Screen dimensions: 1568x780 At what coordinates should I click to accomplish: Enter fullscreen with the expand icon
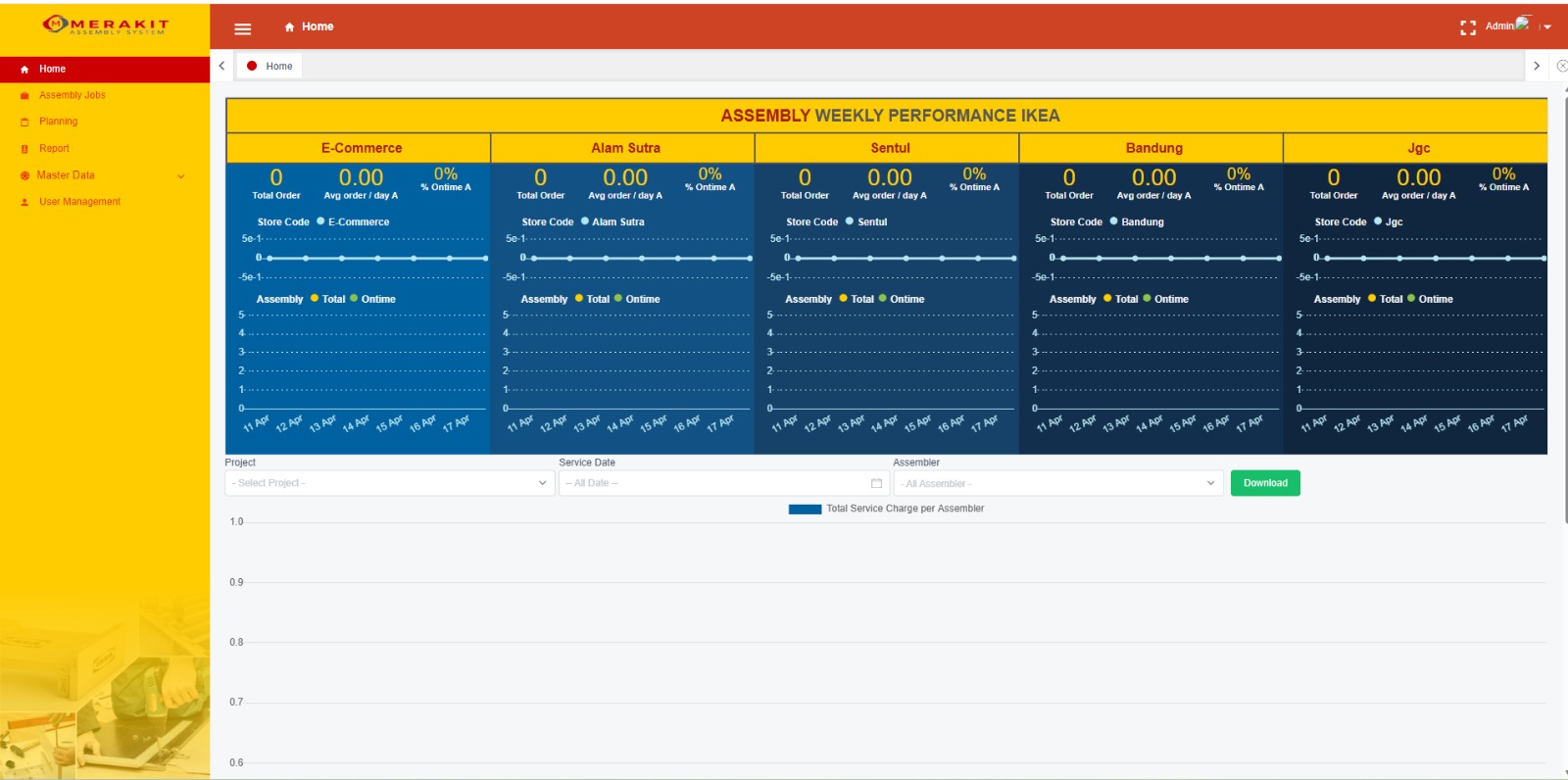point(1468,27)
